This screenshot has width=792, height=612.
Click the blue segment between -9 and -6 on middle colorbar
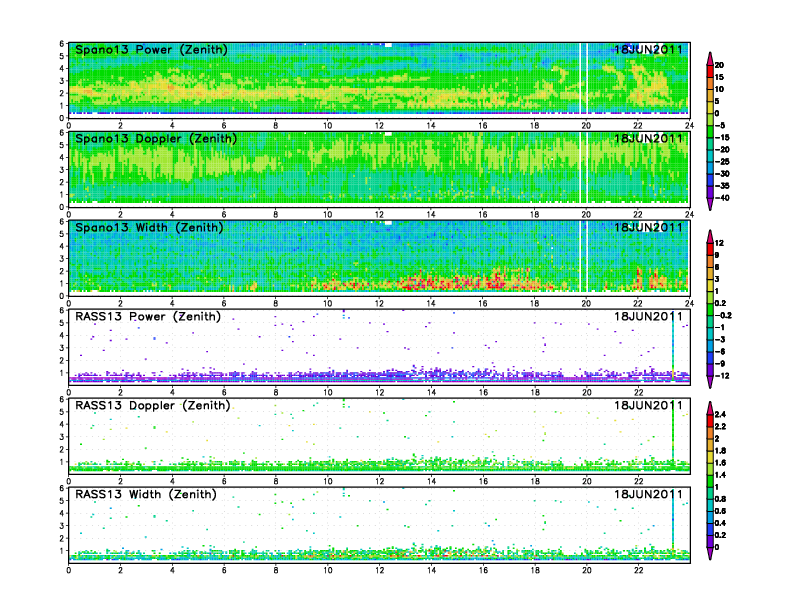point(710,358)
